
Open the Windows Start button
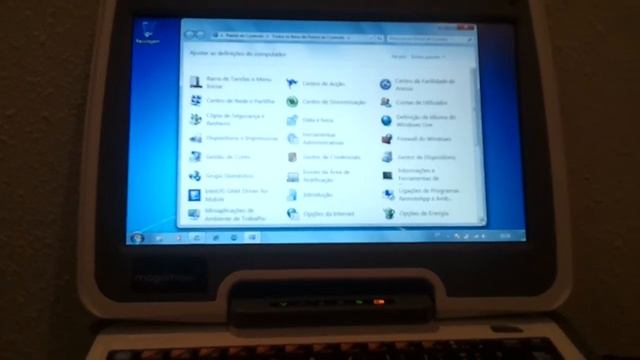point(137,238)
